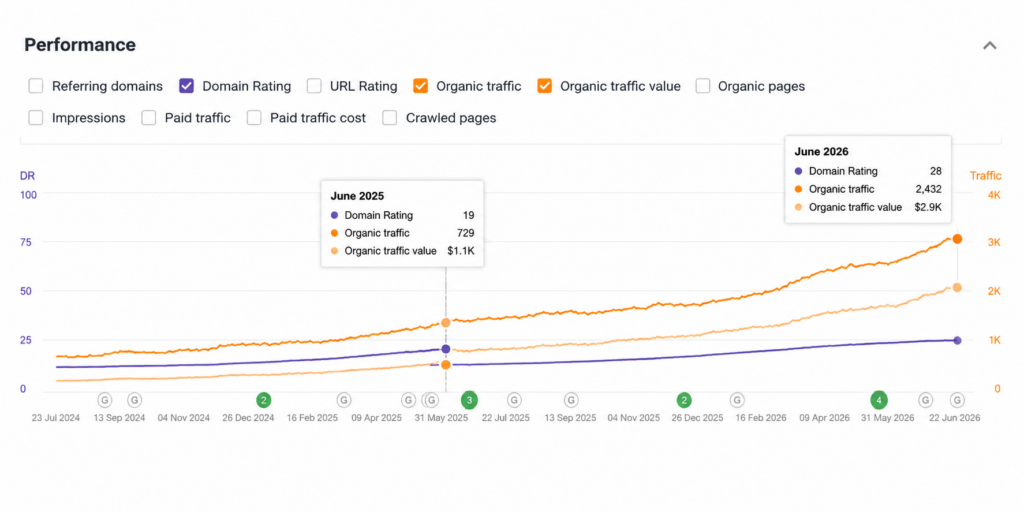Viewport: 1024px width, 512px height.
Task: Enable the Paid traffic cost checkbox
Action: (x=255, y=118)
